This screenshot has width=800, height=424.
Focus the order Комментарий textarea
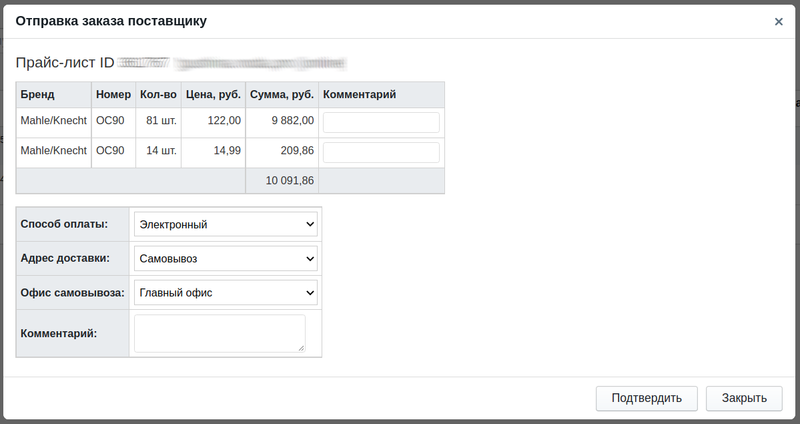pyautogui.click(x=219, y=333)
